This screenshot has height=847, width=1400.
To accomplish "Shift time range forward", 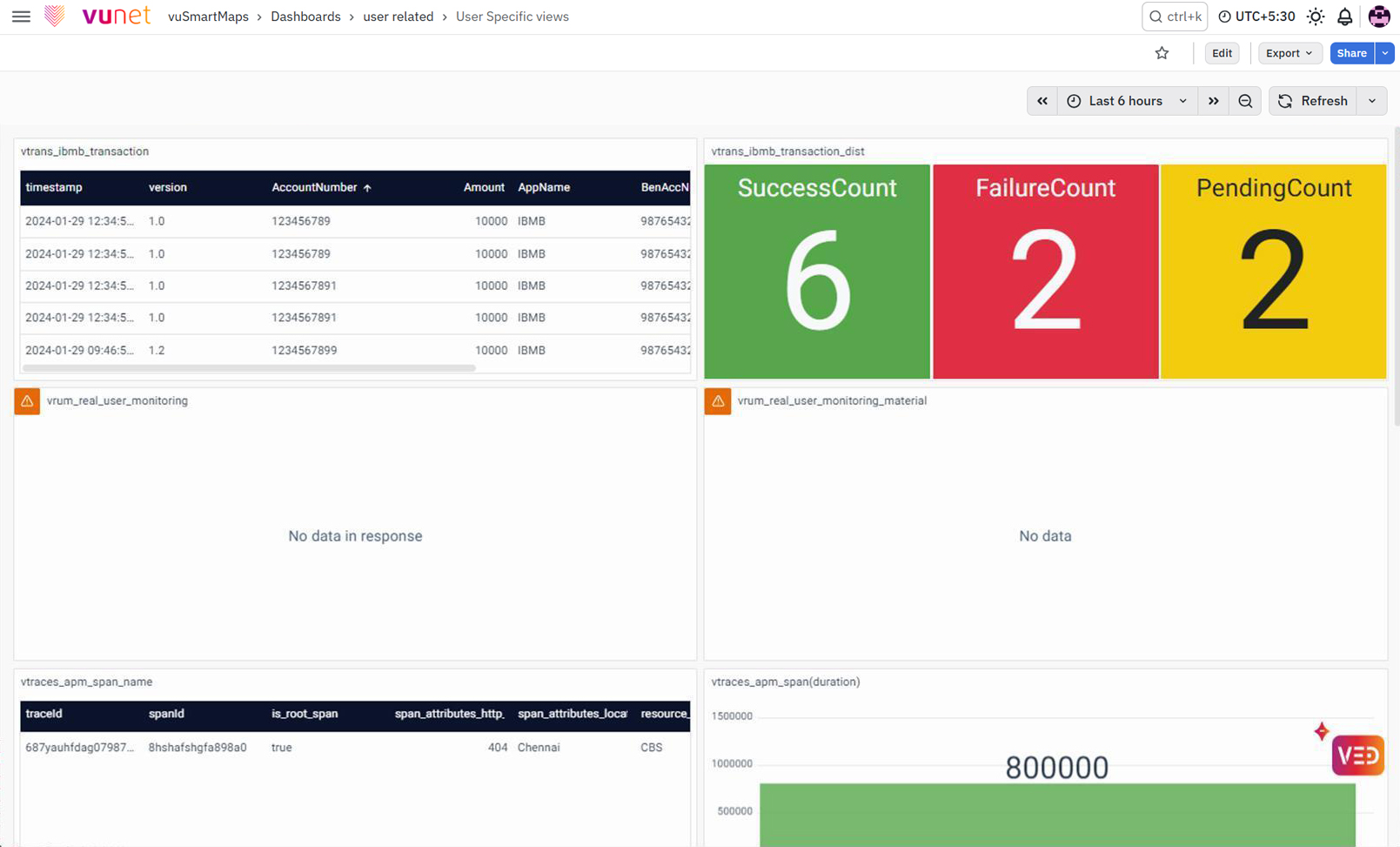I will [1213, 101].
